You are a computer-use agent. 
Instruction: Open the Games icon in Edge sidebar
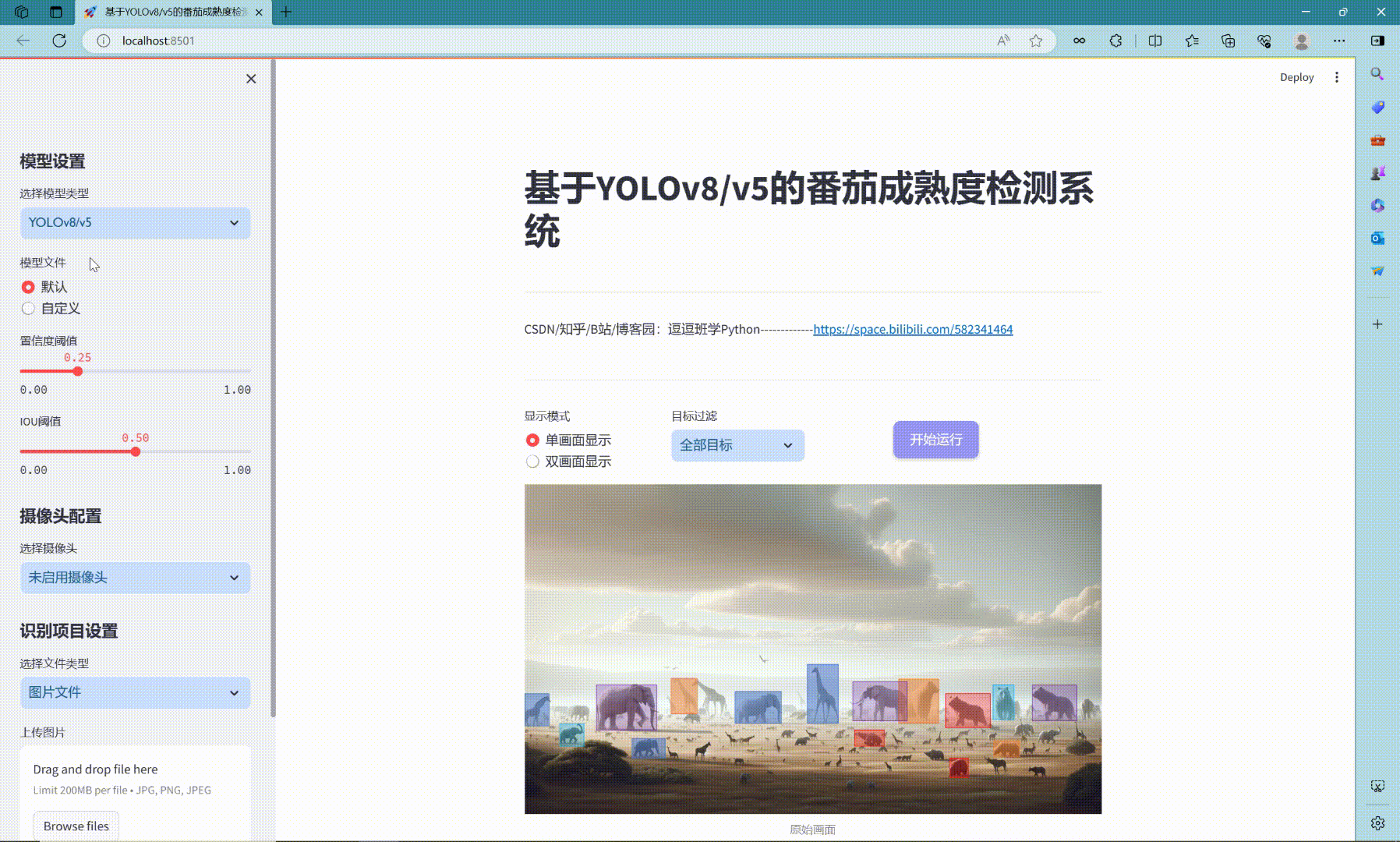[1377, 172]
